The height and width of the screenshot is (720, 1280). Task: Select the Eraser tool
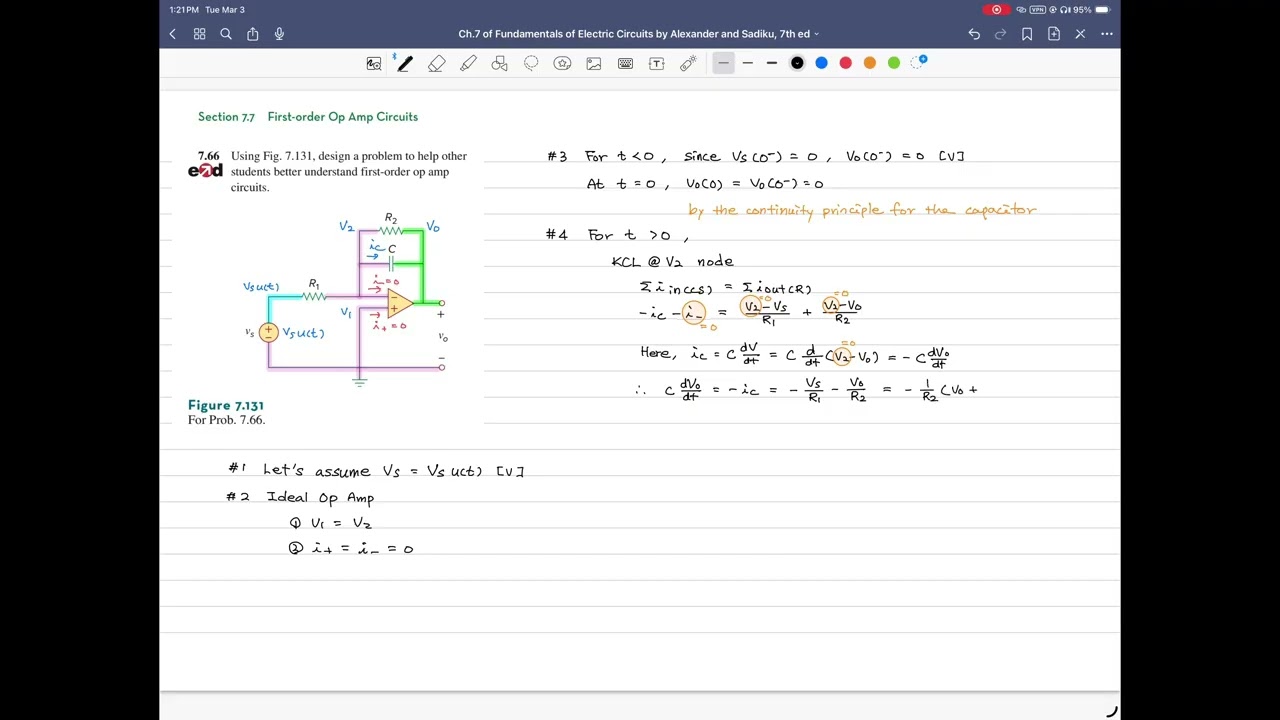(437, 63)
